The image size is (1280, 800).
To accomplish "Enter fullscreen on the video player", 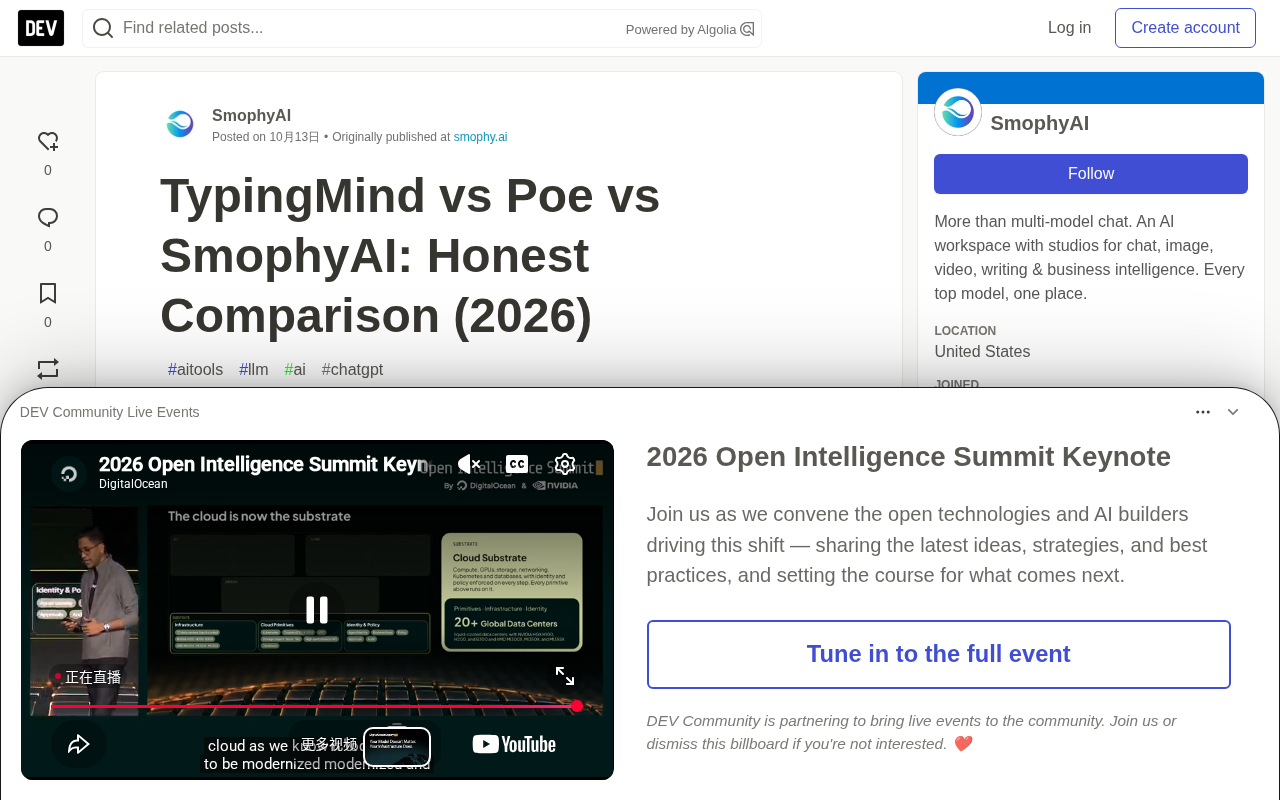I will (565, 676).
